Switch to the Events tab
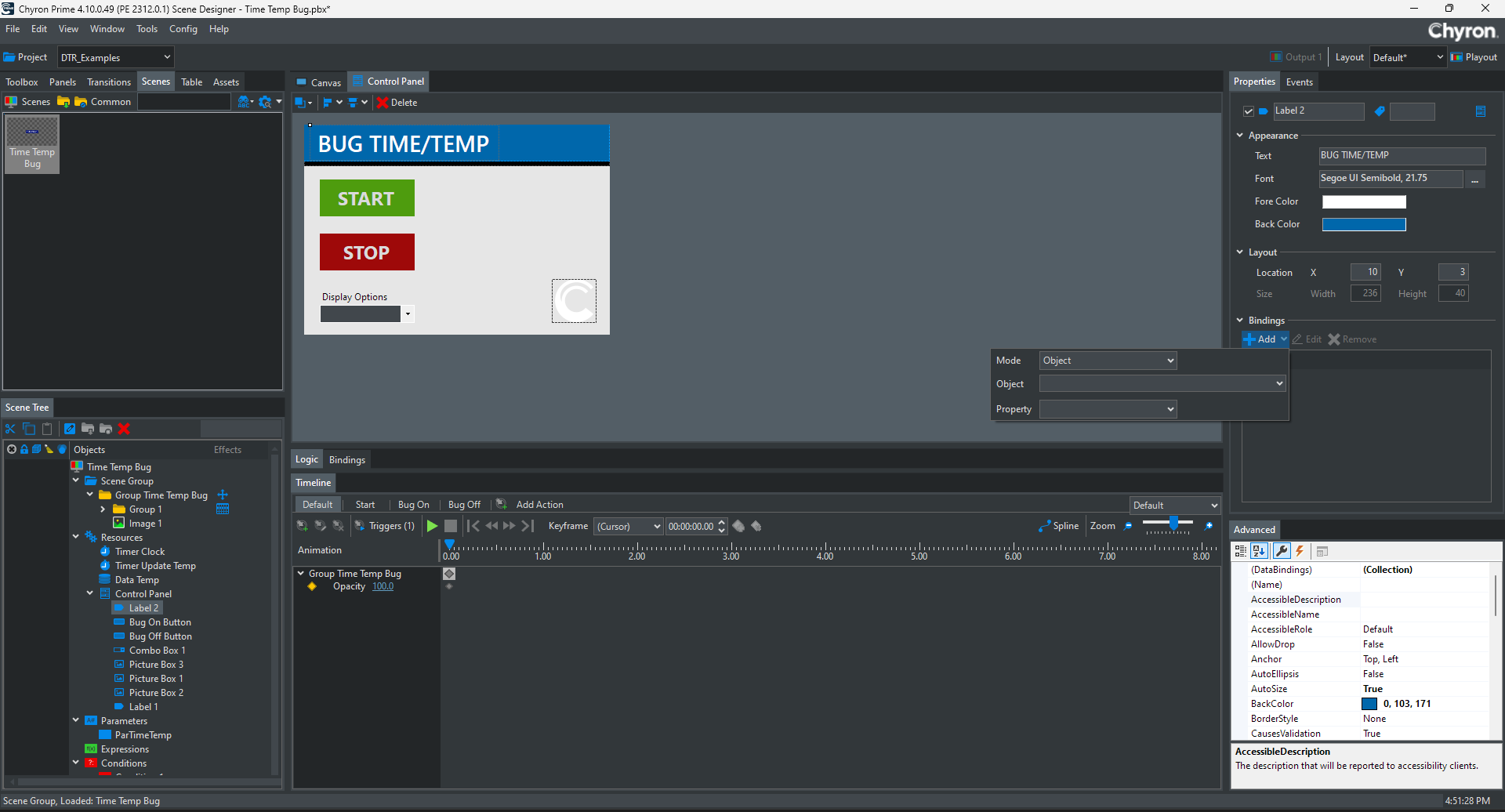This screenshot has height=812, width=1505. [1300, 82]
